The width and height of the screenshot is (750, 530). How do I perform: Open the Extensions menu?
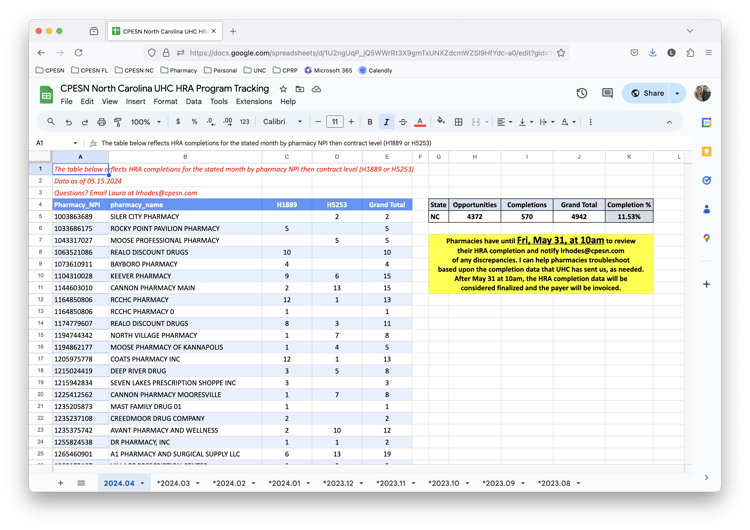254,101
